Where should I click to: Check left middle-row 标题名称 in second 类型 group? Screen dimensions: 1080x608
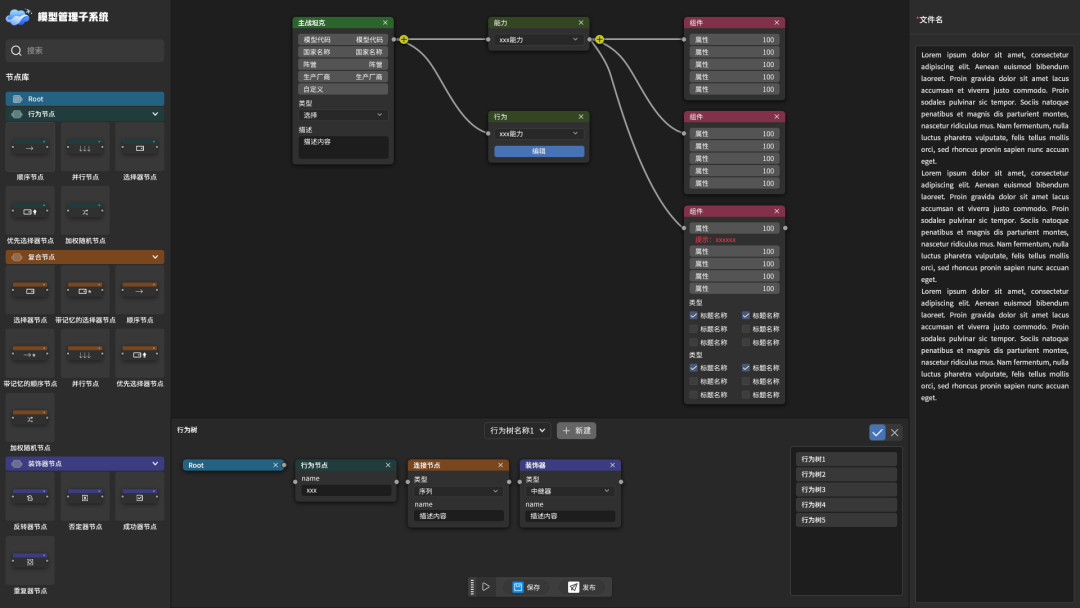694,381
